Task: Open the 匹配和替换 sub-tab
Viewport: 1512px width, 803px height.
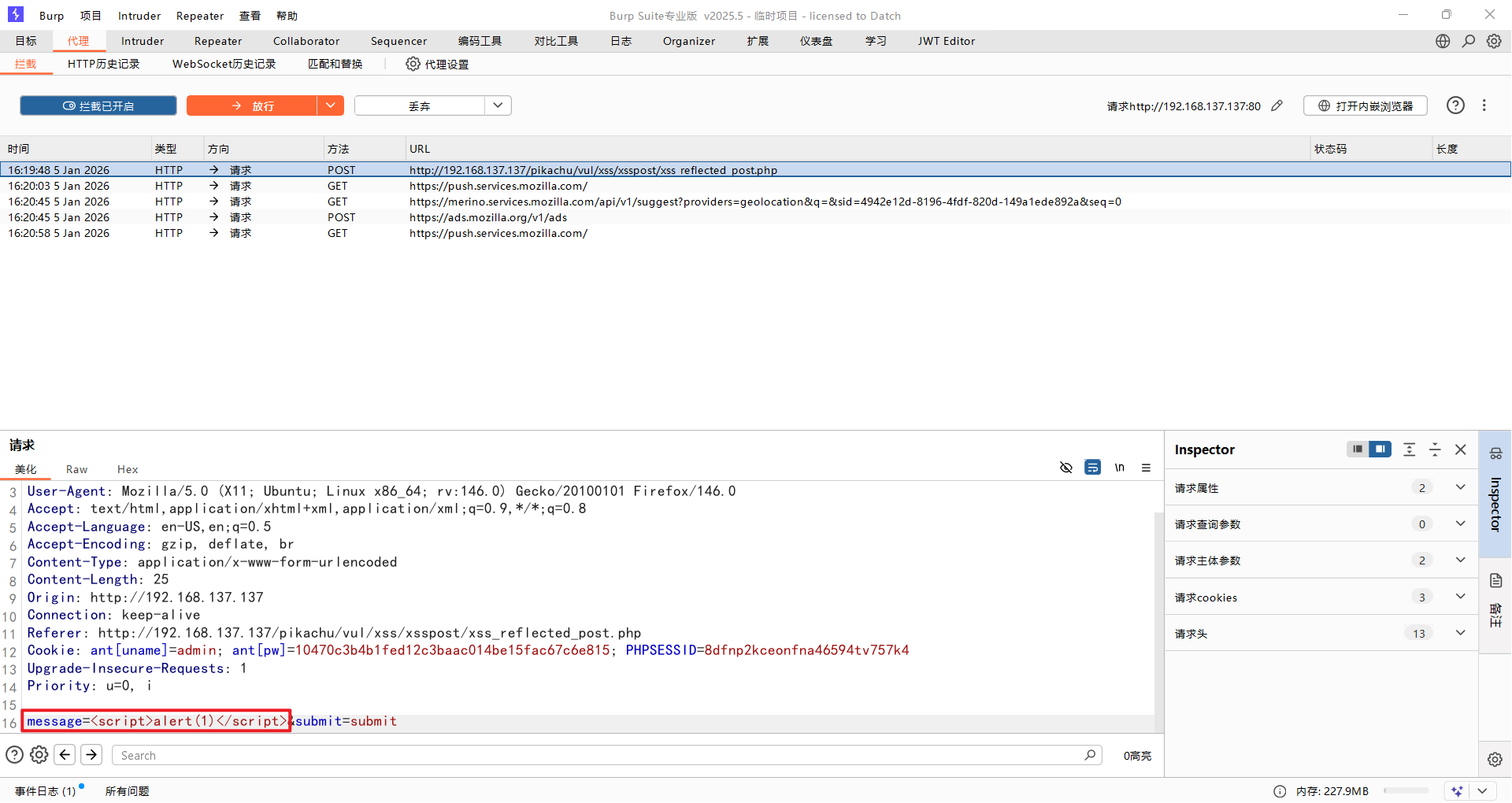Action: click(x=335, y=64)
